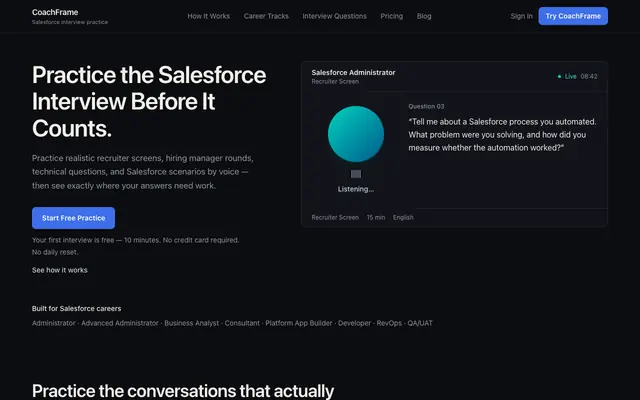Click the 15 min duration tag
Image resolution: width=640 pixels, height=400 pixels.
(376, 218)
